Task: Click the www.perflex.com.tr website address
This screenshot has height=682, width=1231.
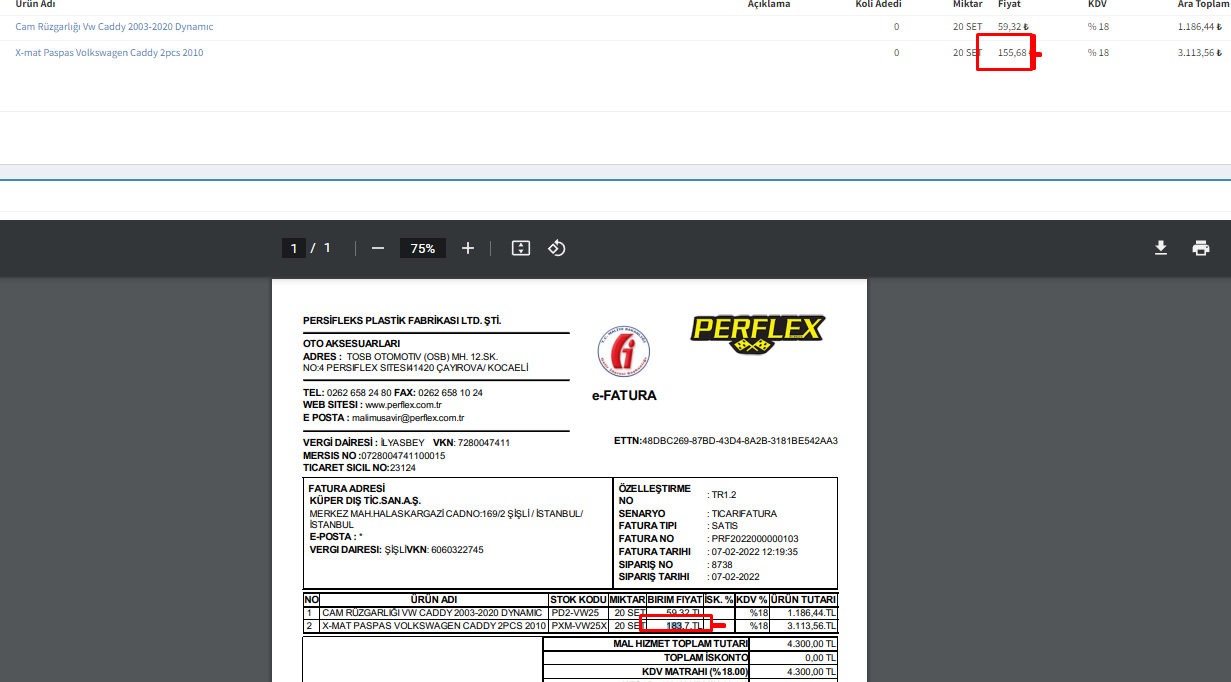Action: [403, 405]
